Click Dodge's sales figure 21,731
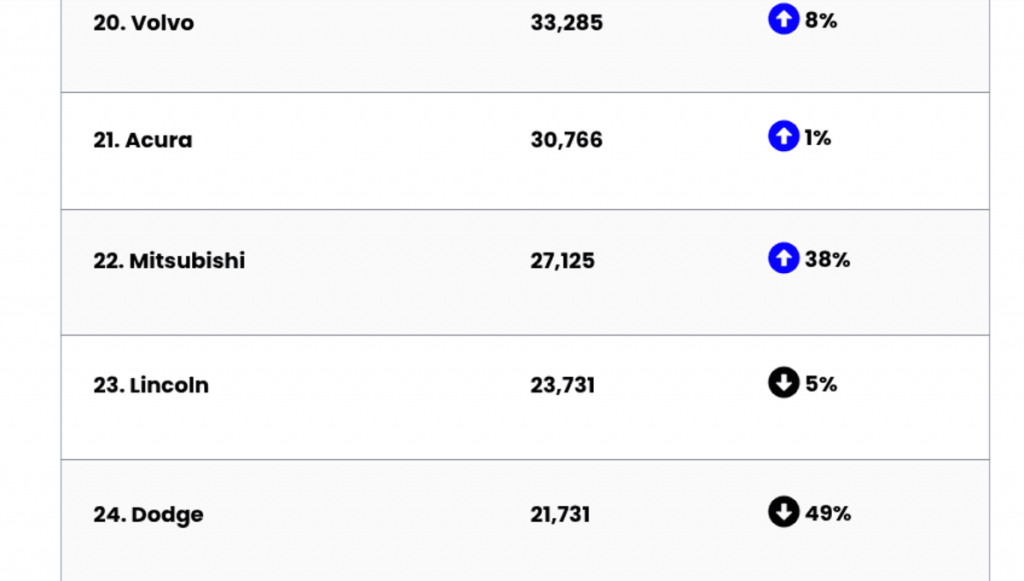 560,515
